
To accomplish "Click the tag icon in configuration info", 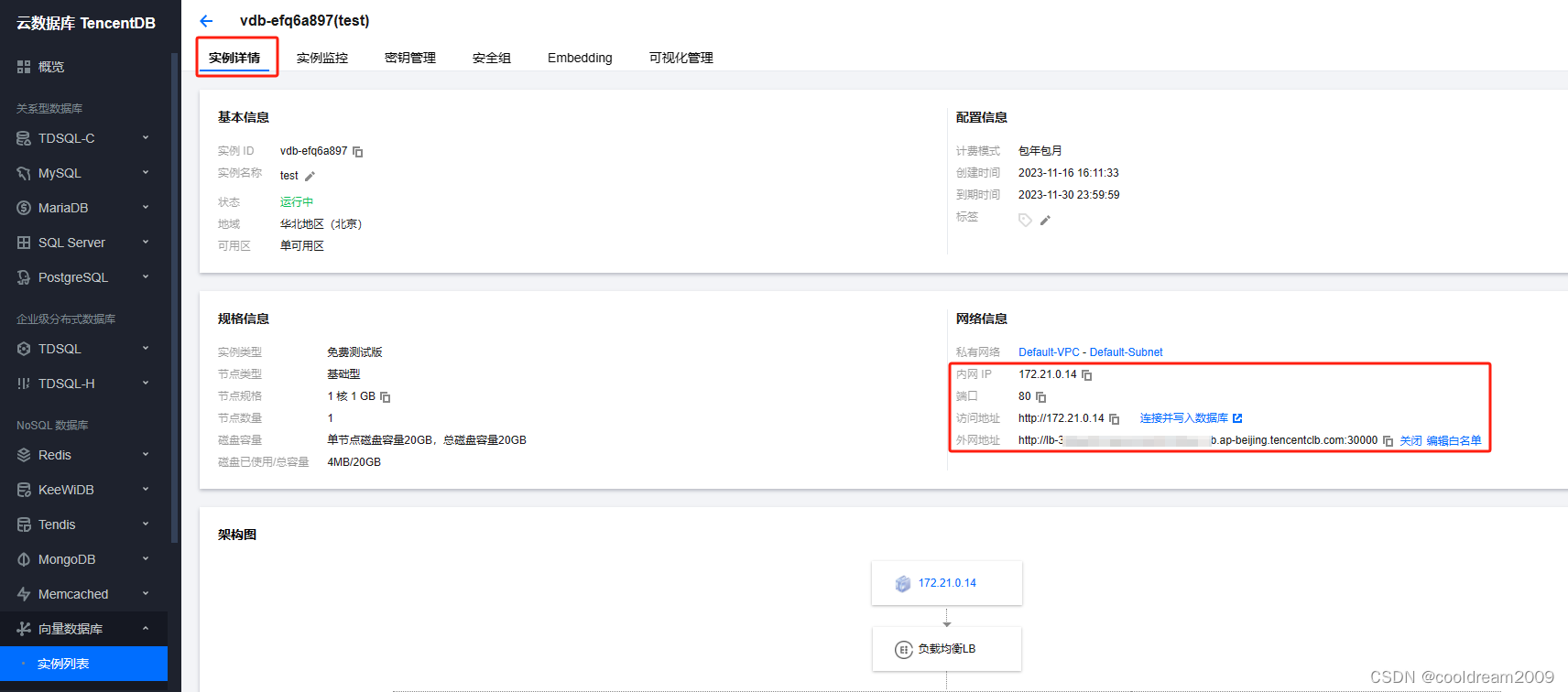I will point(1025,220).
